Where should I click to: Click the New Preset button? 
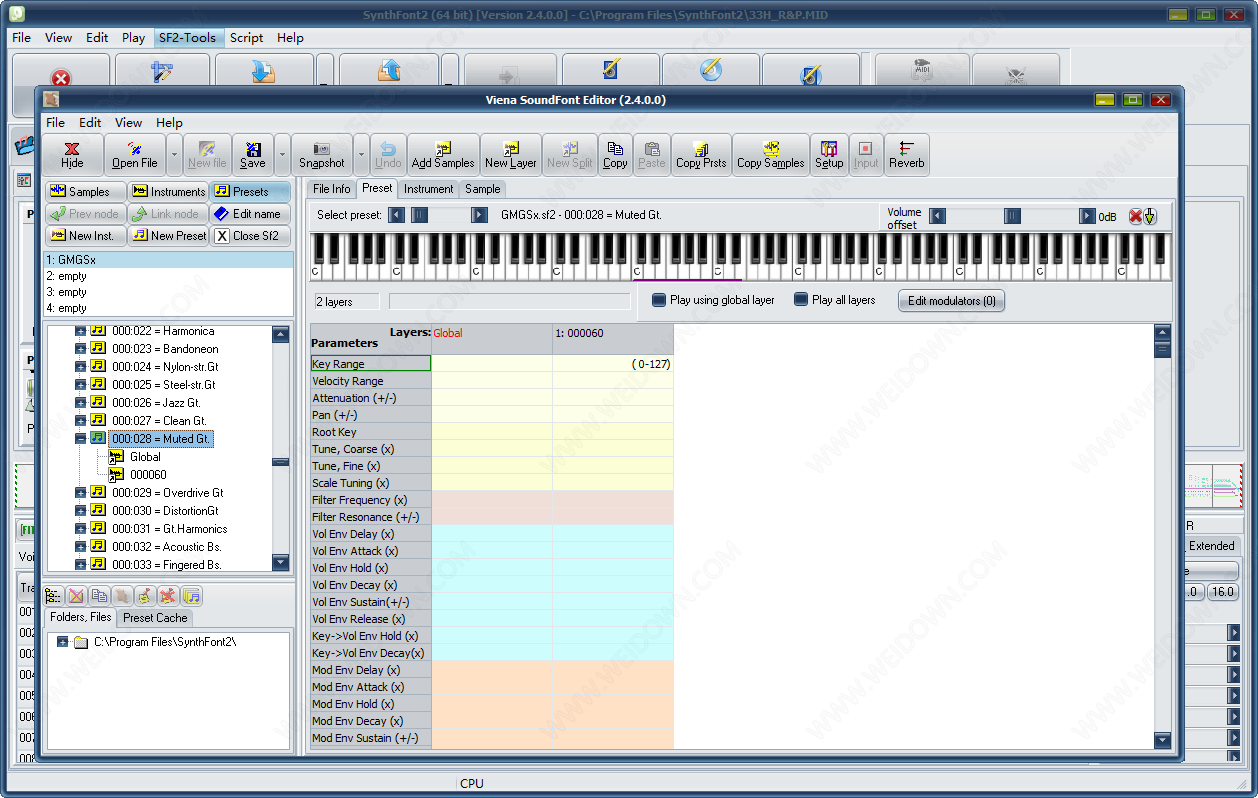click(168, 235)
